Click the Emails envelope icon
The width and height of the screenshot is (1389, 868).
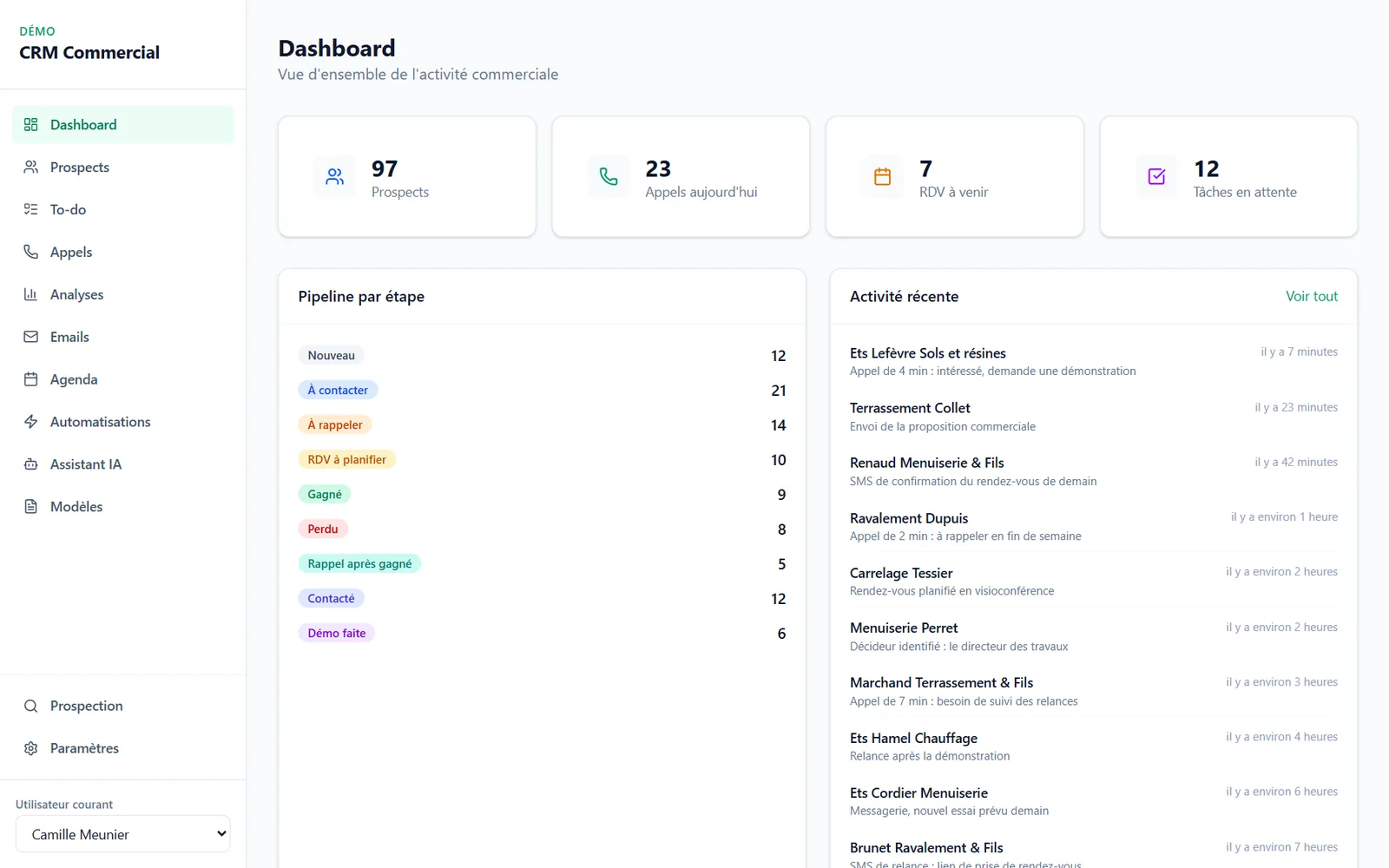pyautogui.click(x=31, y=337)
